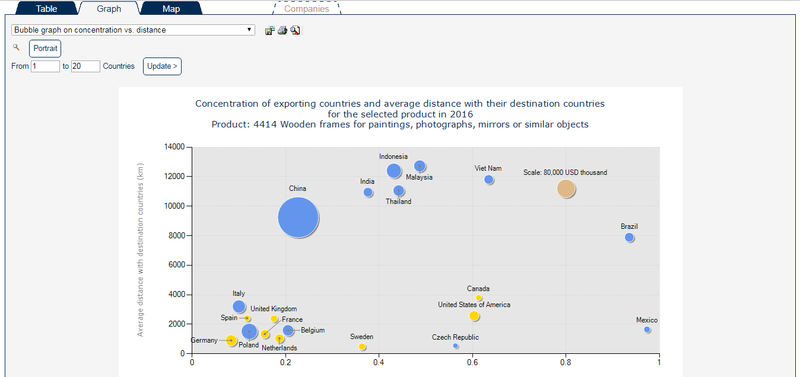Switch to the Table tab
Screen dimensions: 800x377
[x=46, y=9]
